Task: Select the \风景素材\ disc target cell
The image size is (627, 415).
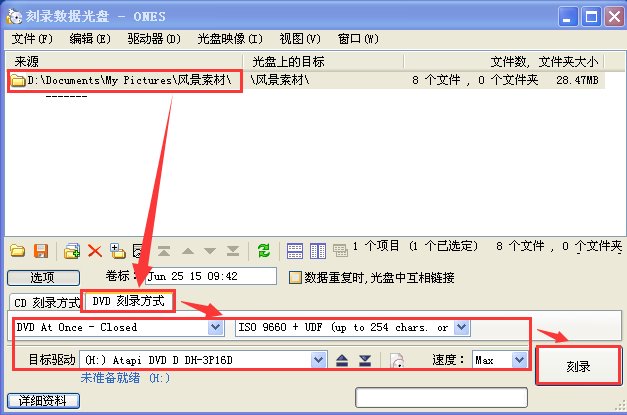Action: click(280, 80)
